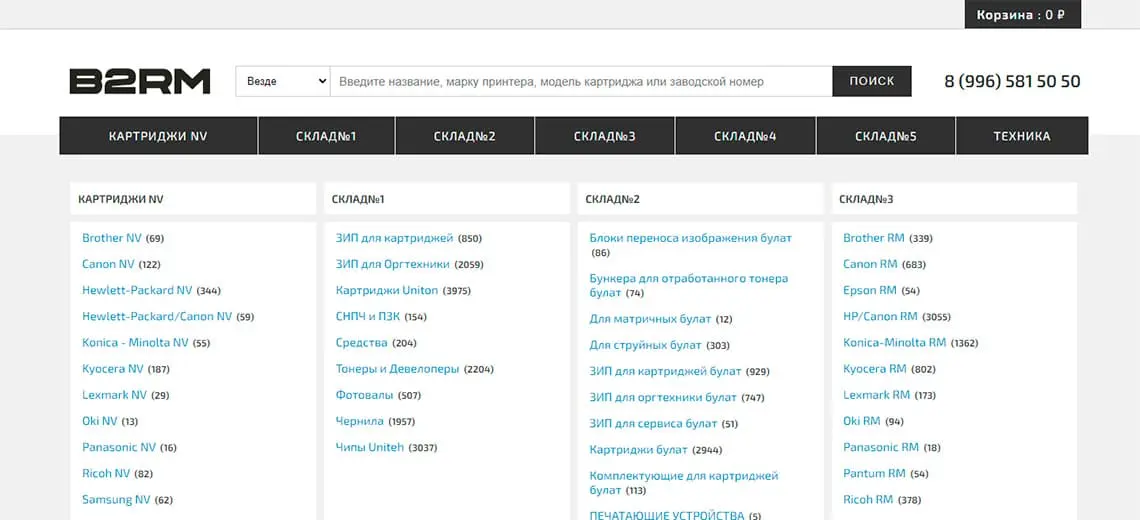
Task: Open Ricoh NV category link
Action: click(106, 473)
